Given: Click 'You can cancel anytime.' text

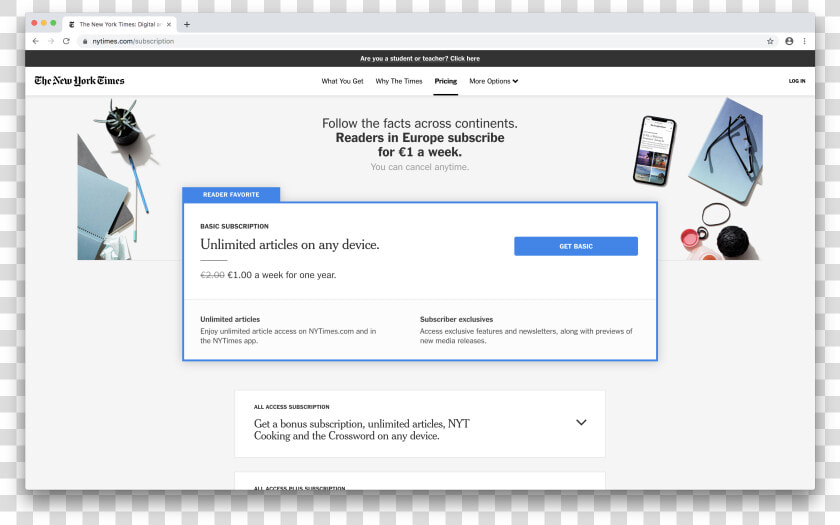Looking at the screenshot, I should click(419, 167).
